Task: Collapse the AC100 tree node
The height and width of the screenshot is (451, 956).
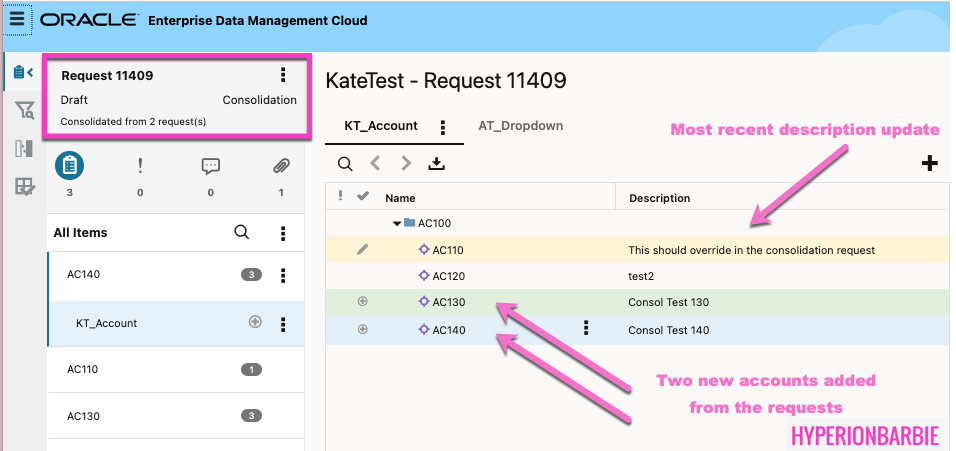Action: pyautogui.click(x=397, y=223)
